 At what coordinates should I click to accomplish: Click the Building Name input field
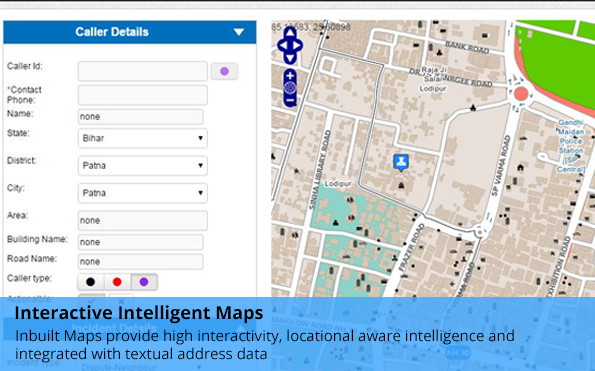140,242
